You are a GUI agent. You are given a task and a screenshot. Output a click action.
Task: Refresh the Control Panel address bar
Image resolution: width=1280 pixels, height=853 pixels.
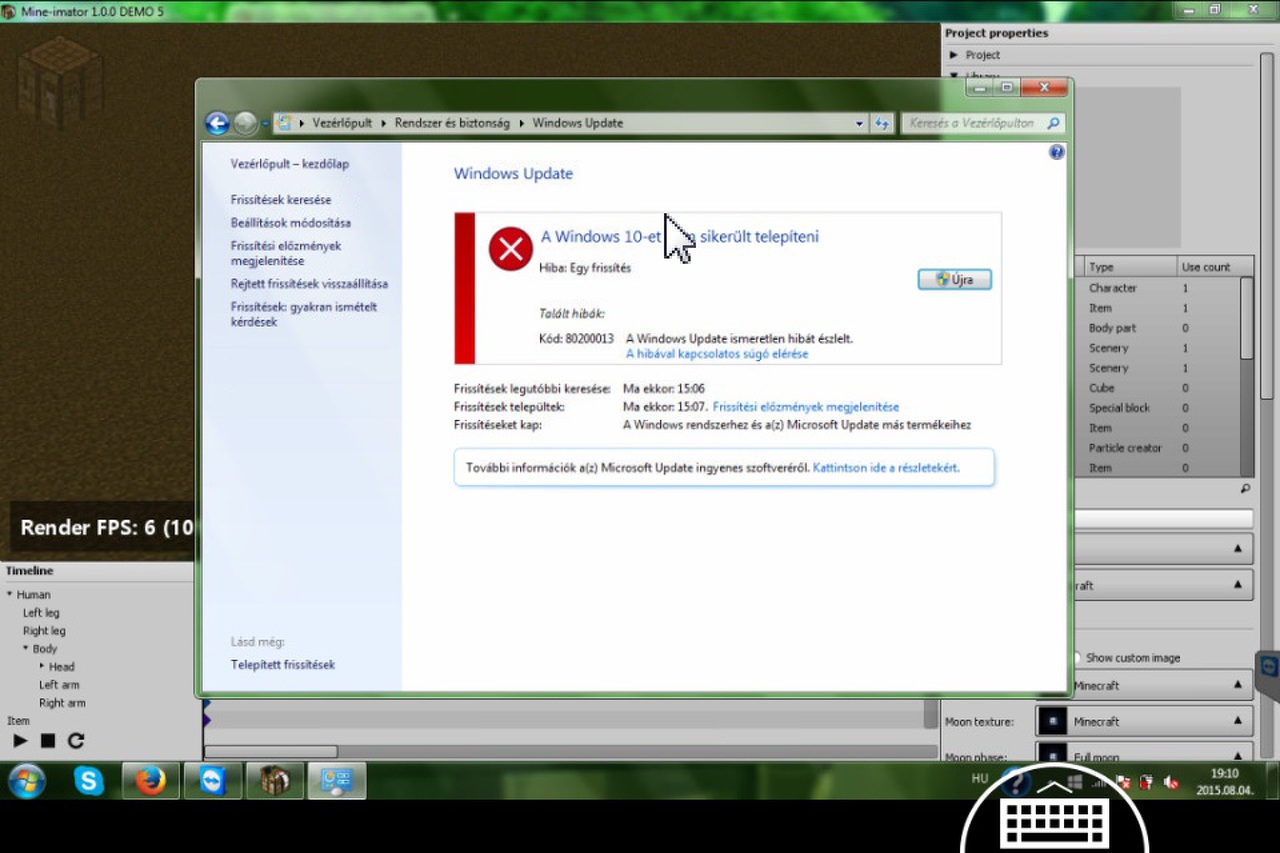tap(881, 123)
